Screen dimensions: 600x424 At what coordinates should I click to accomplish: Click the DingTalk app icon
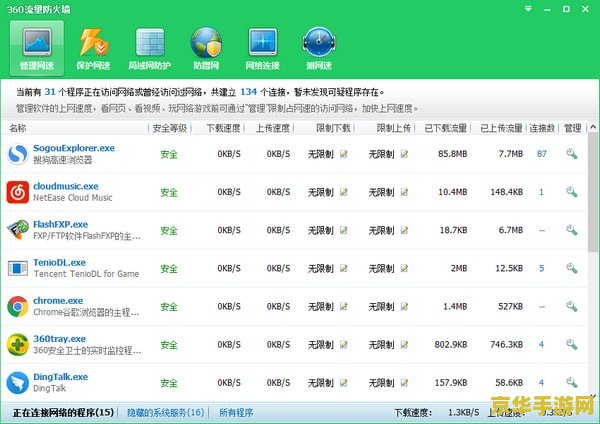click(18, 383)
